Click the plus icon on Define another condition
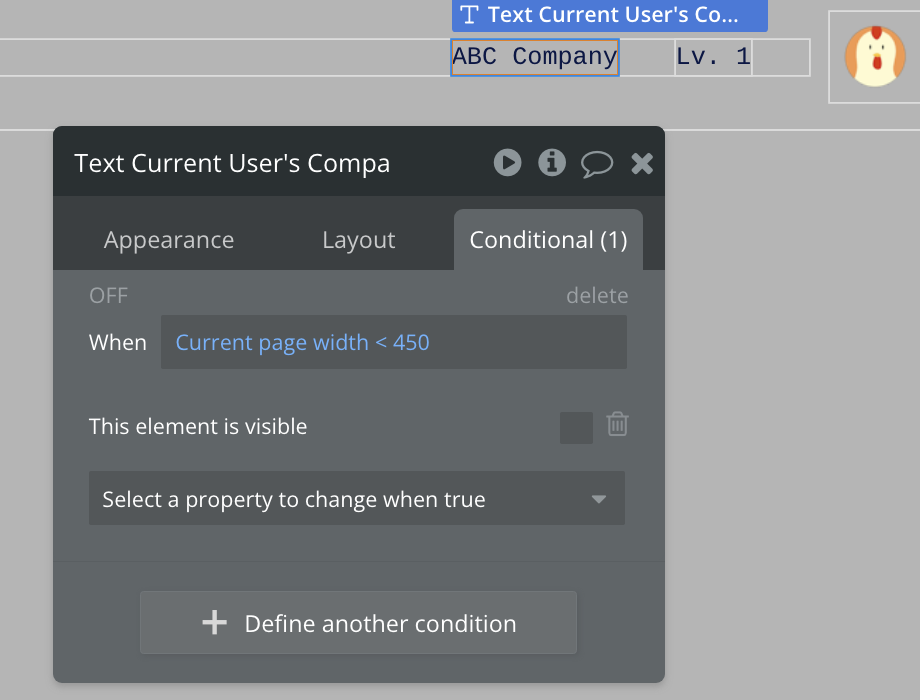Image resolution: width=920 pixels, height=700 pixels. 214,623
